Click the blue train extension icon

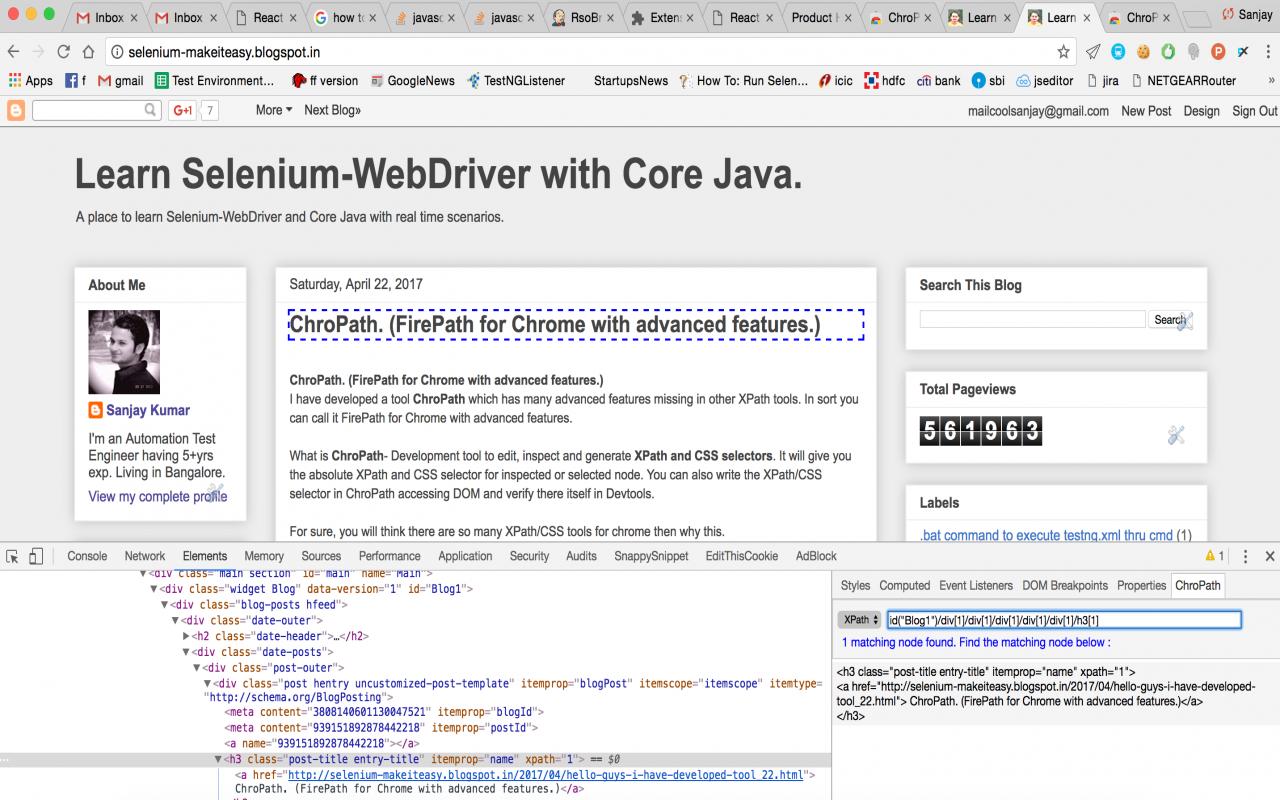coord(1118,51)
